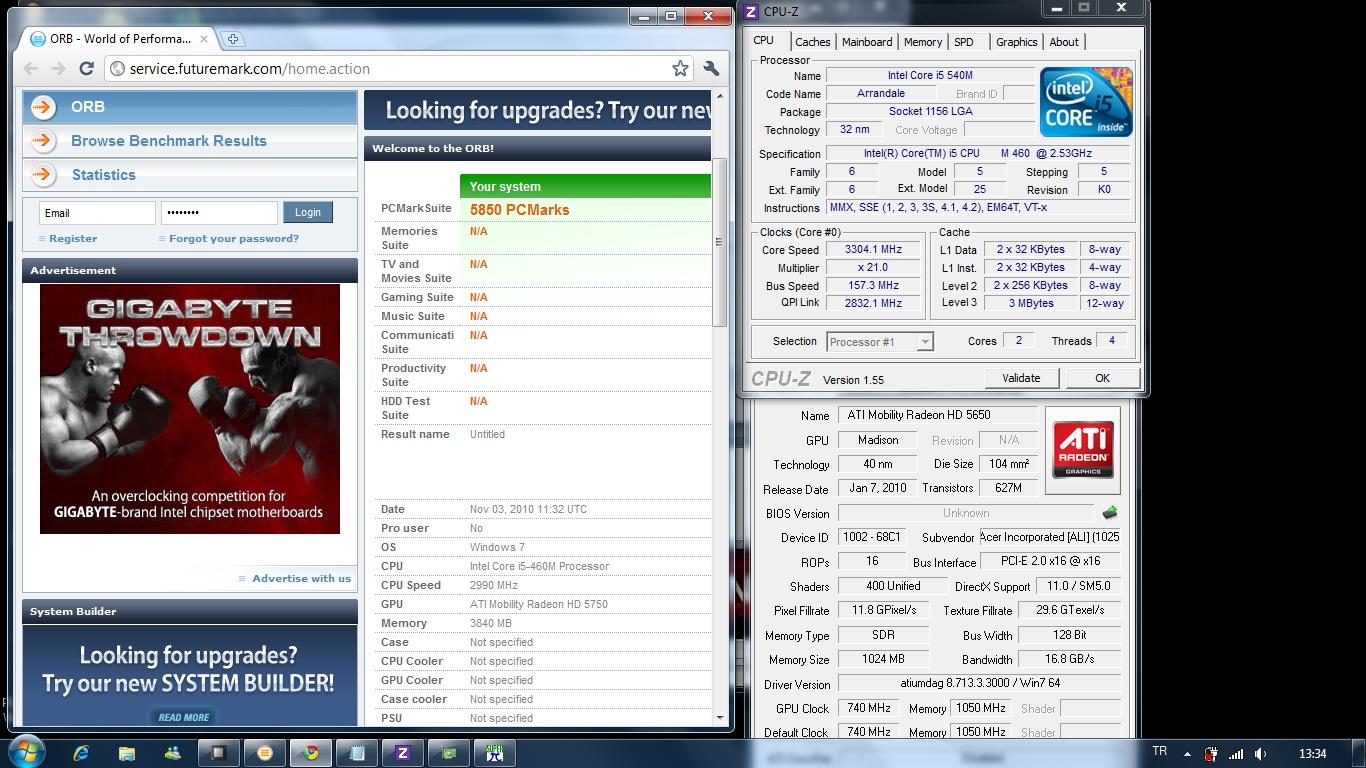Viewport: 1366px width, 768px height.
Task: Click the Memory Size 1024 MB field
Action: pyautogui.click(x=883, y=659)
